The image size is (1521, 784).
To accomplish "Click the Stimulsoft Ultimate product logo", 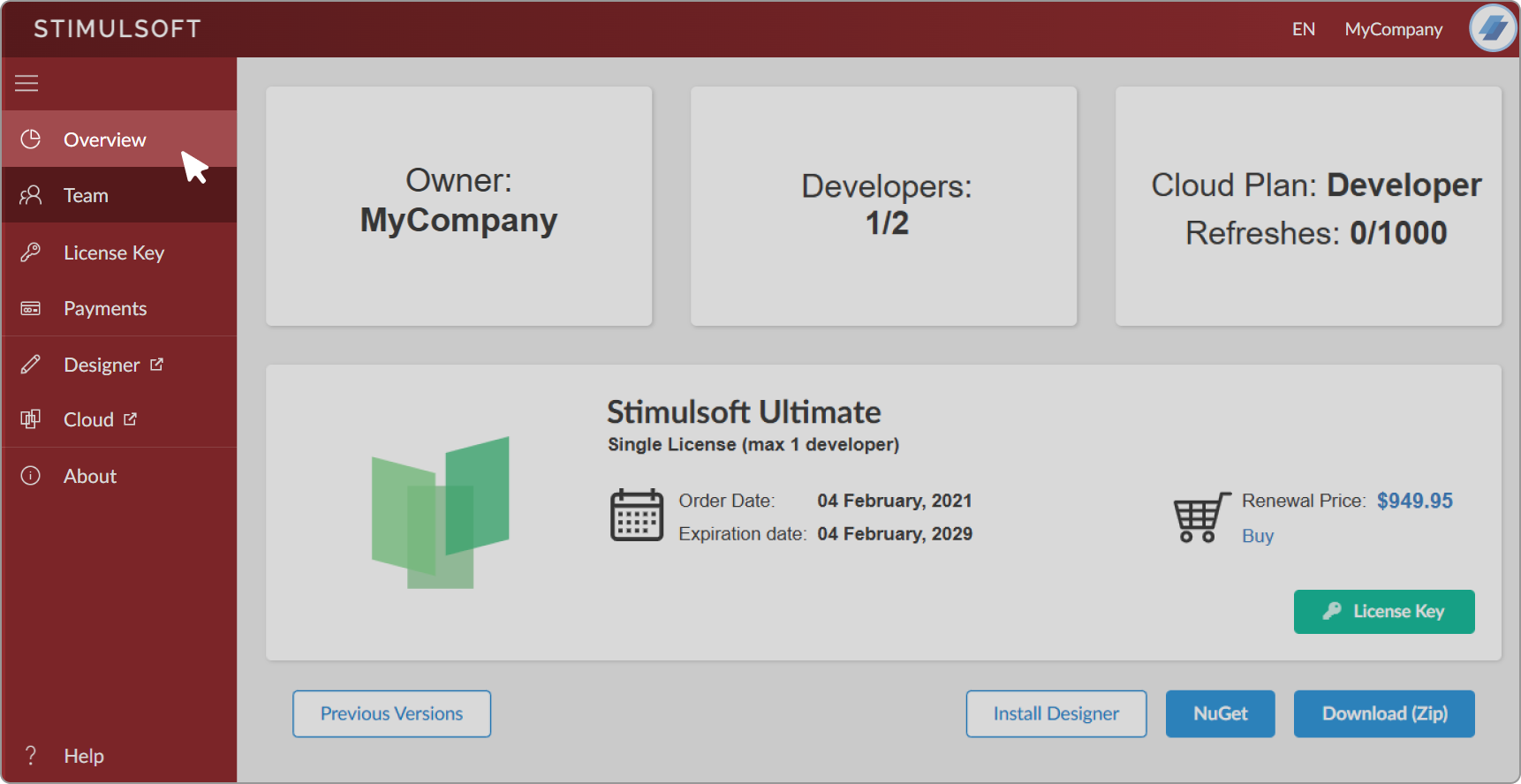I will pyautogui.click(x=441, y=512).
